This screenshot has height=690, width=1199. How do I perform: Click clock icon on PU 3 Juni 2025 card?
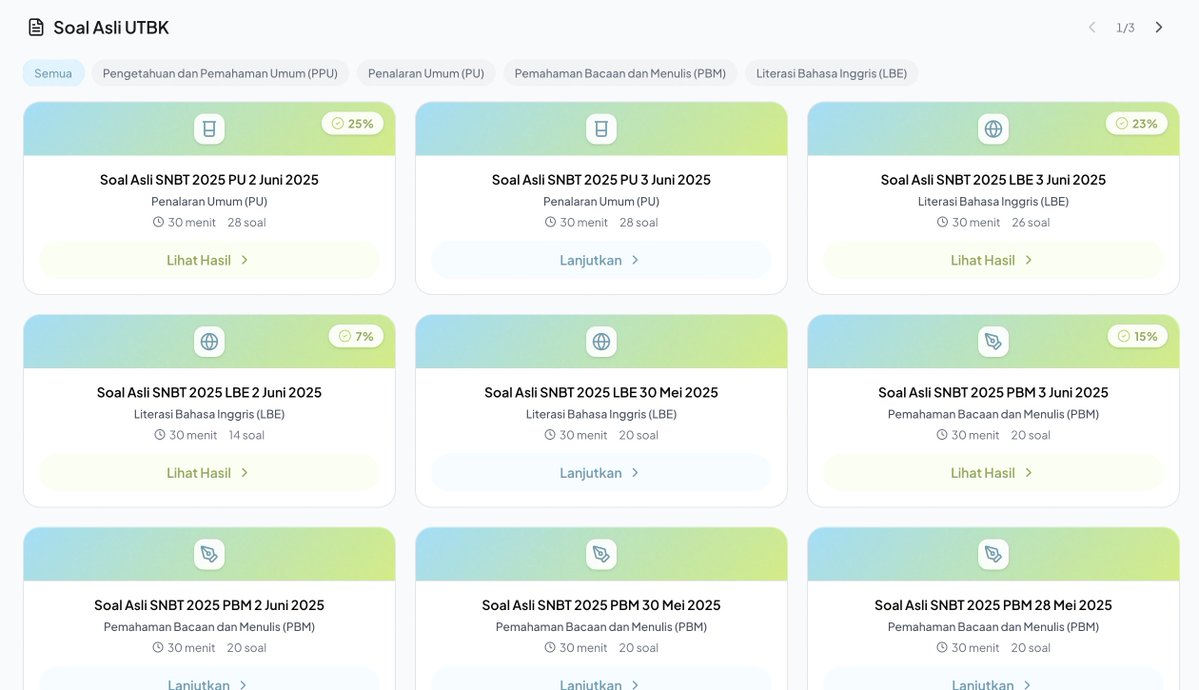[551, 222]
